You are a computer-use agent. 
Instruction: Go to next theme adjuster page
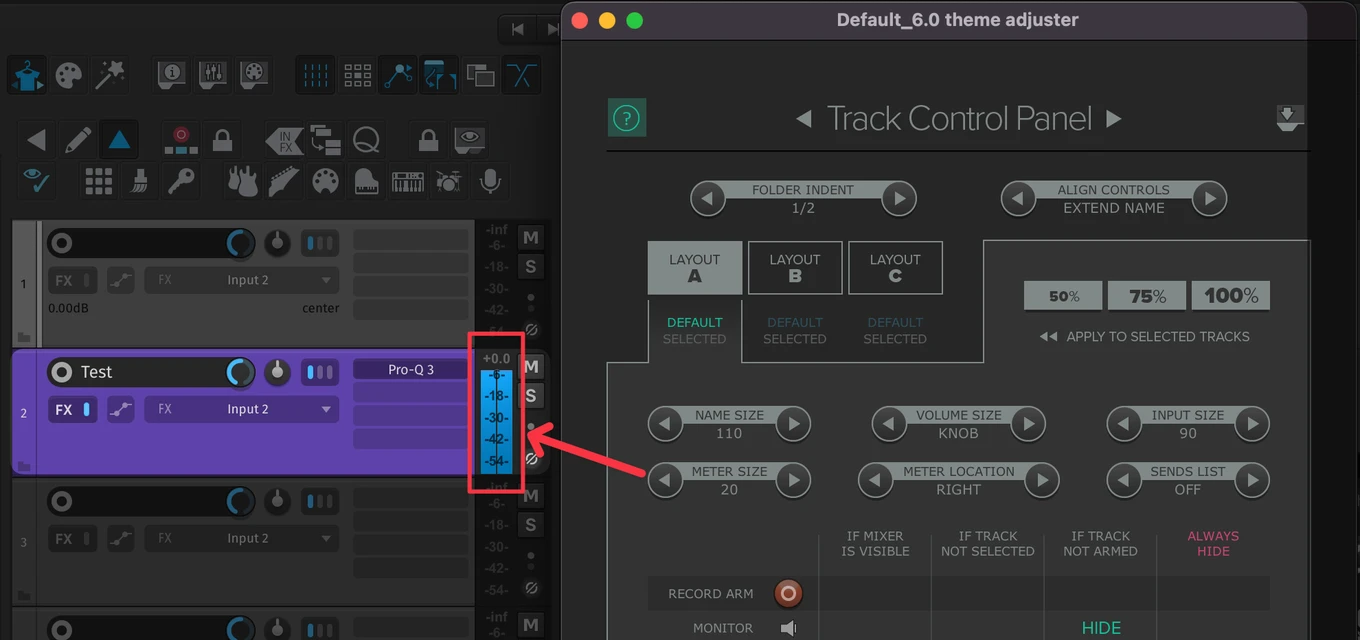click(1114, 119)
